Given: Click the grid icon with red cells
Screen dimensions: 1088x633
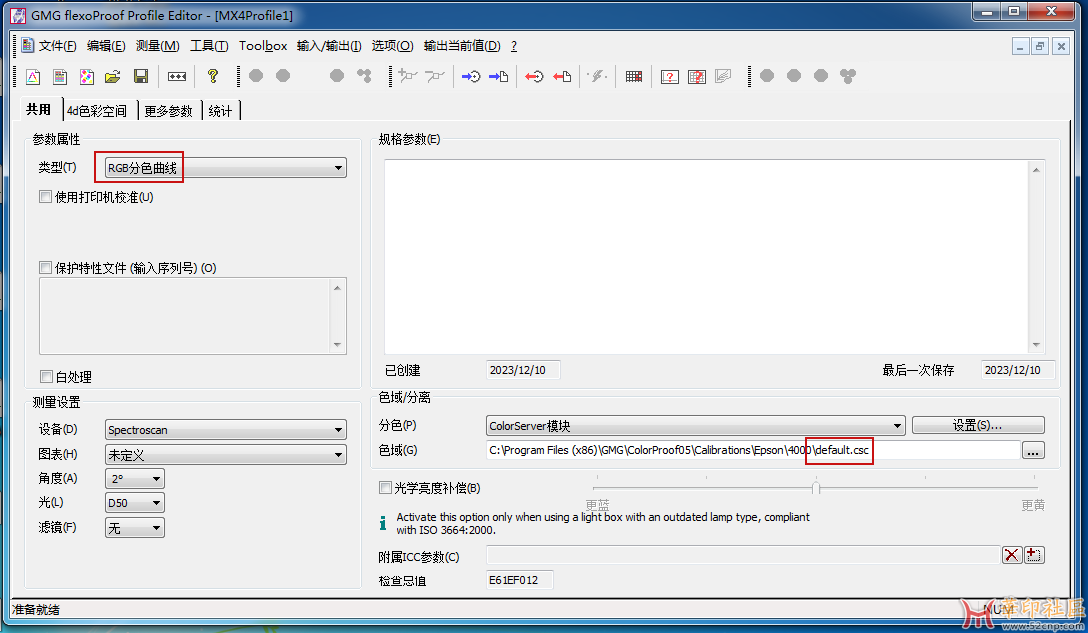Looking at the screenshot, I should [634, 76].
